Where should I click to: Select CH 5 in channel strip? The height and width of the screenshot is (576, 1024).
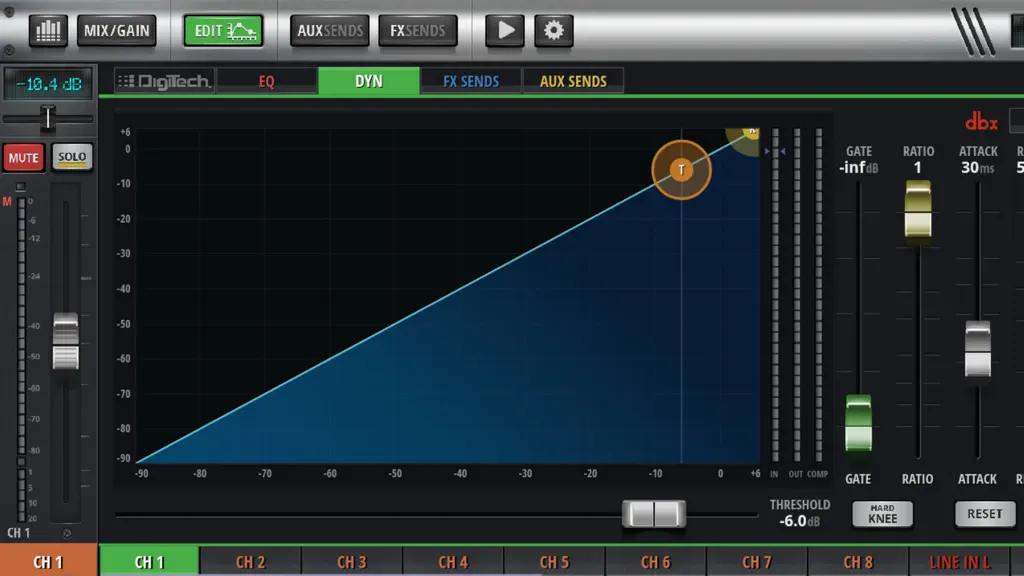click(x=554, y=562)
